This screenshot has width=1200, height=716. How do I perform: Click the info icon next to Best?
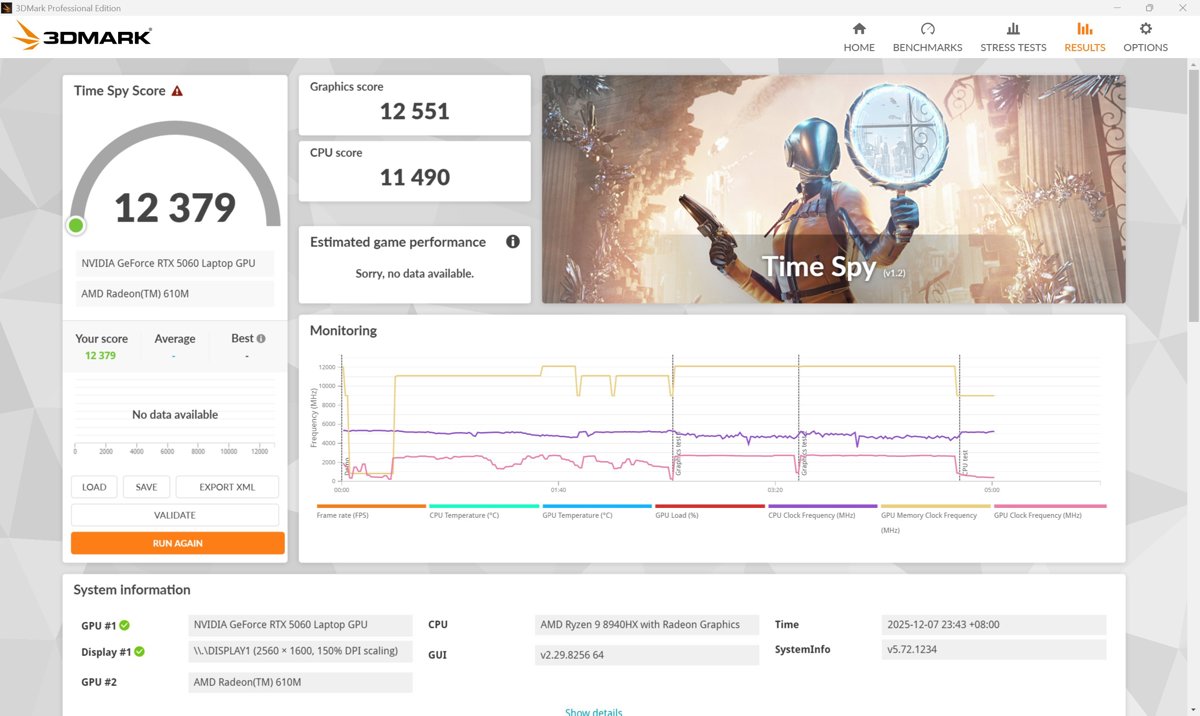pos(259,338)
